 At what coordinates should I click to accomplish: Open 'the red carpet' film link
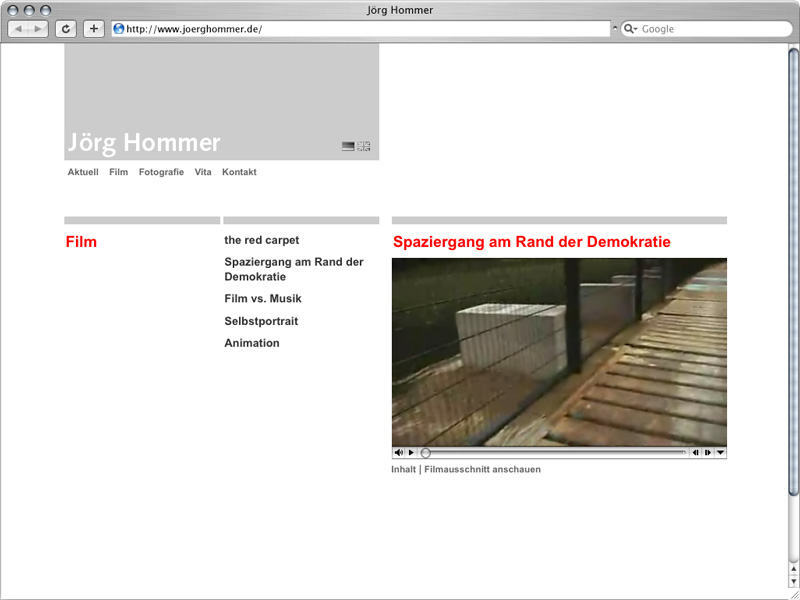pyautogui.click(x=262, y=240)
